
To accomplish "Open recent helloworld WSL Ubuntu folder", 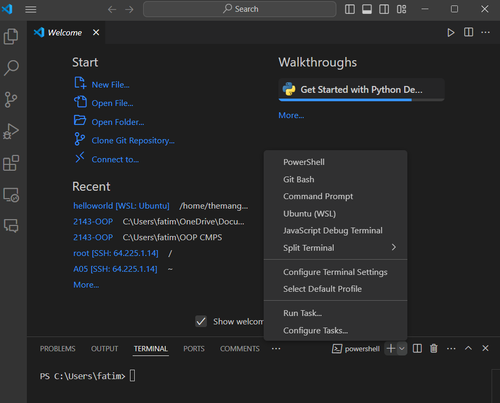I will pyautogui.click(x=121, y=206).
